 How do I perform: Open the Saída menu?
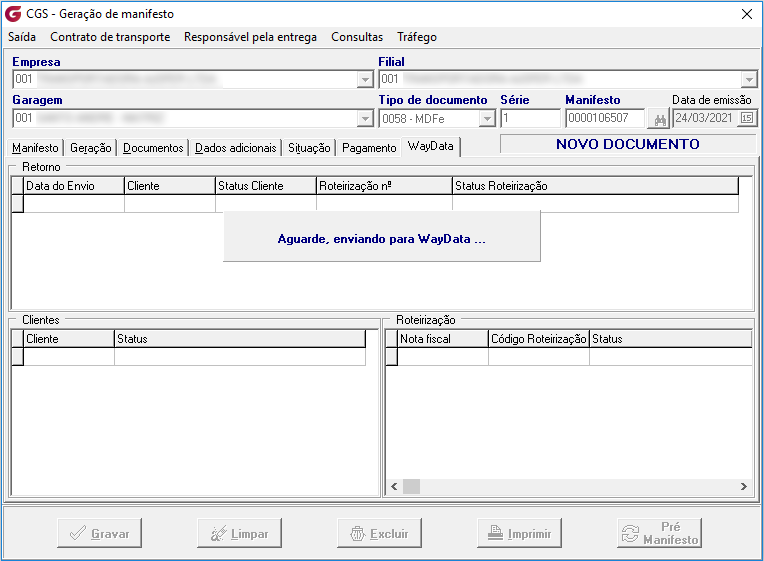pyautogui.click(x=22, y=37)
